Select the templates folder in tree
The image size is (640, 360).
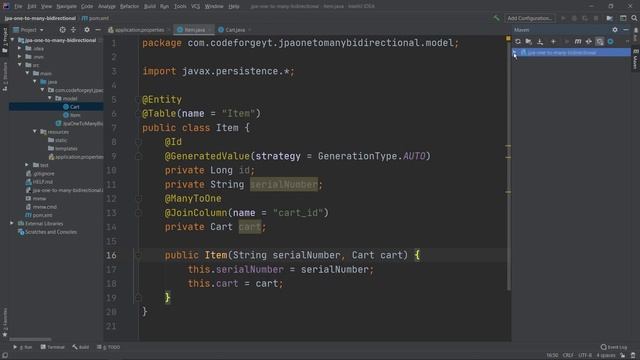62,149
